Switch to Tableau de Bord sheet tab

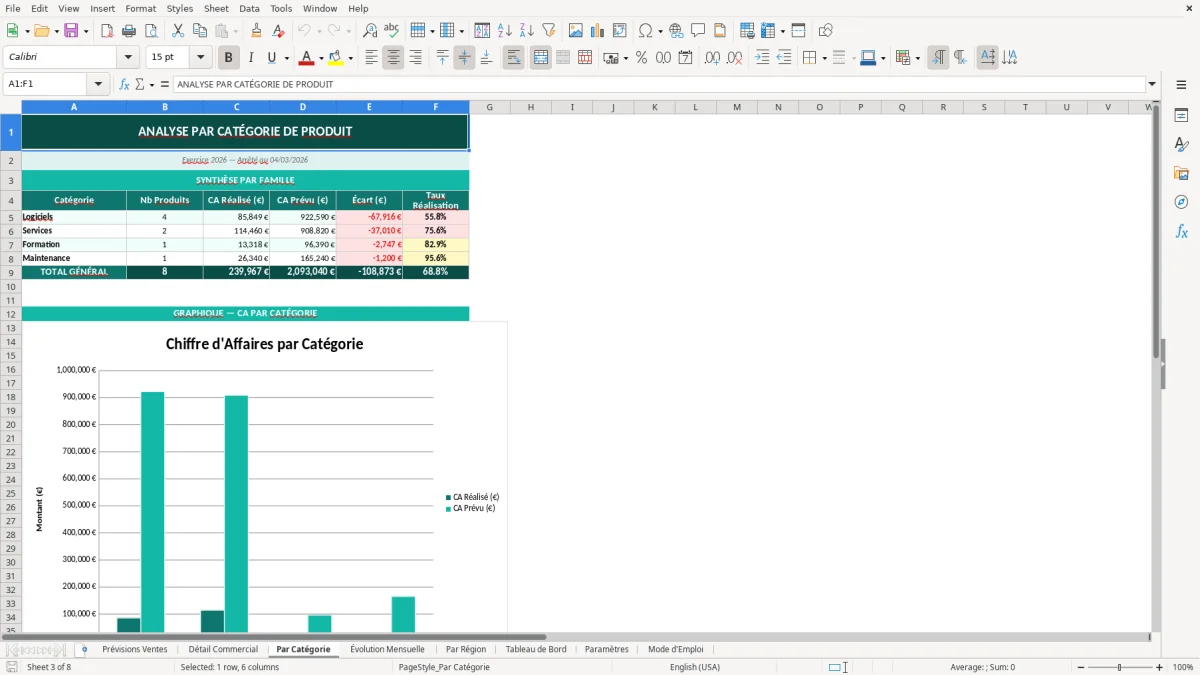pyautogui.click(x=536, y=649)
